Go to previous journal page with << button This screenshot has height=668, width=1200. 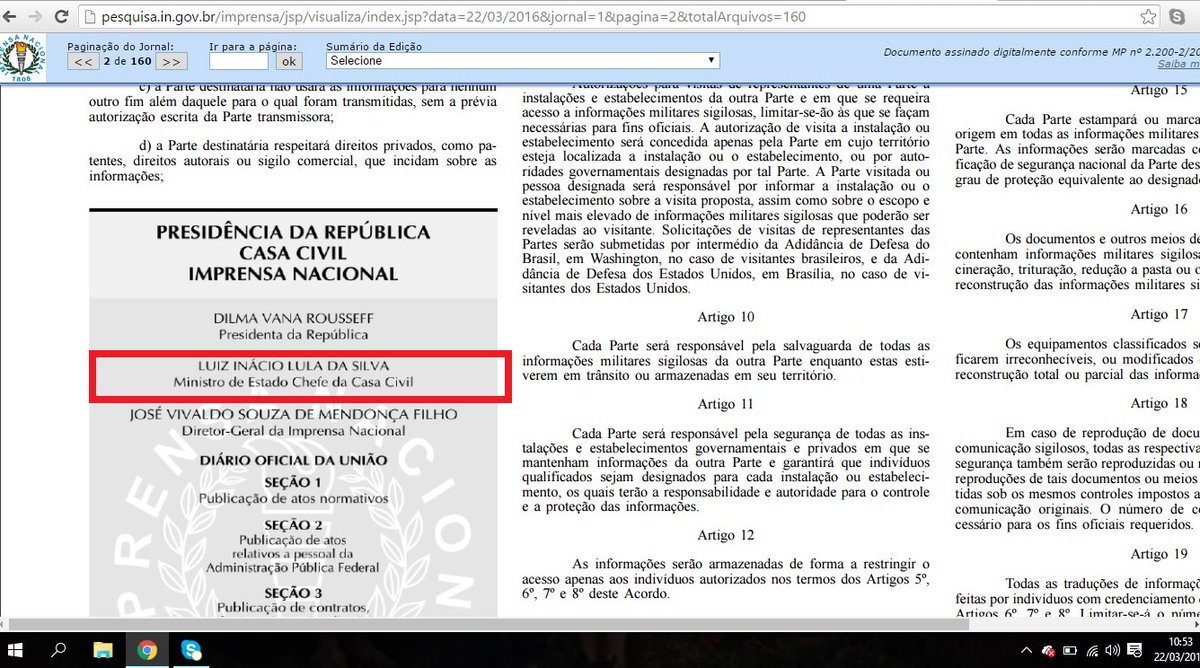(x=83, y=61)
